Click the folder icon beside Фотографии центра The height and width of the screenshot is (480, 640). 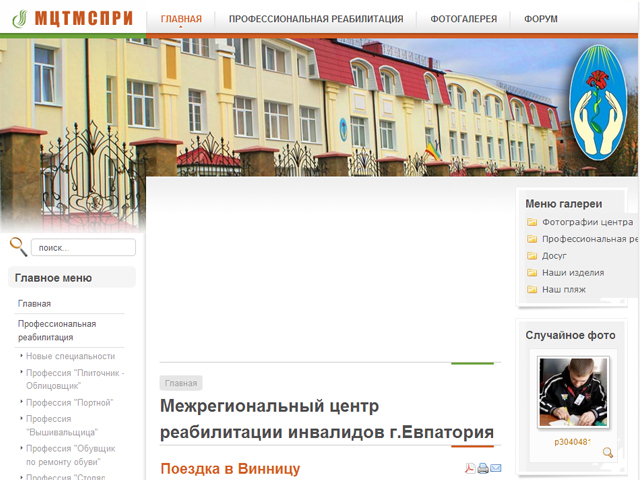click(x=532, y=222)
